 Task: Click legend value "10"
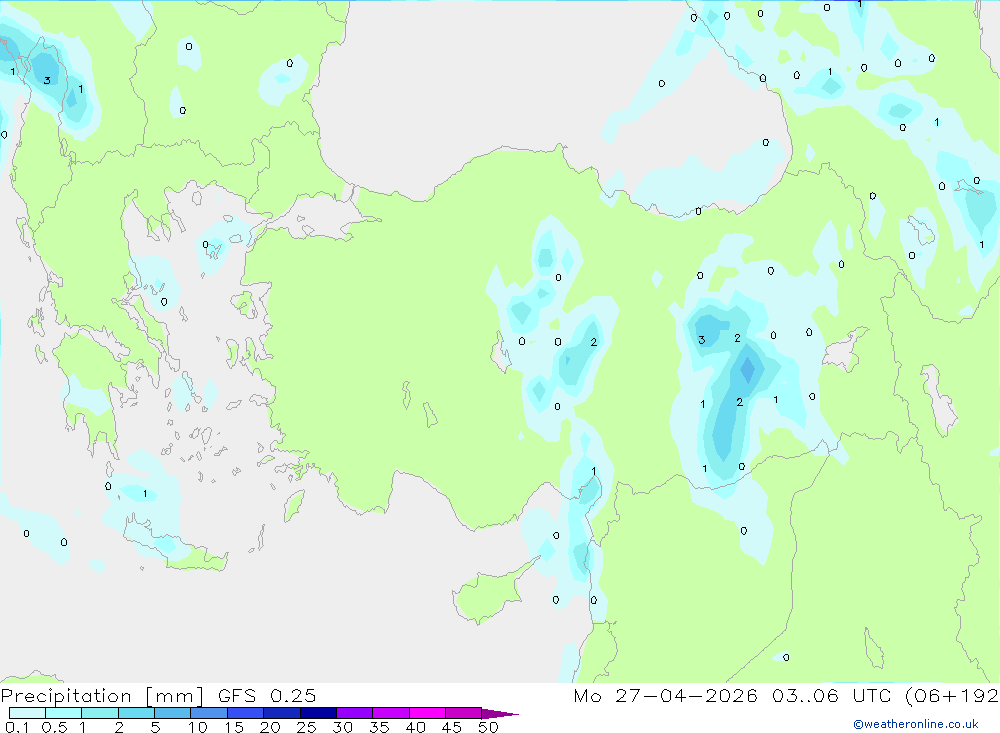(197, 727)
